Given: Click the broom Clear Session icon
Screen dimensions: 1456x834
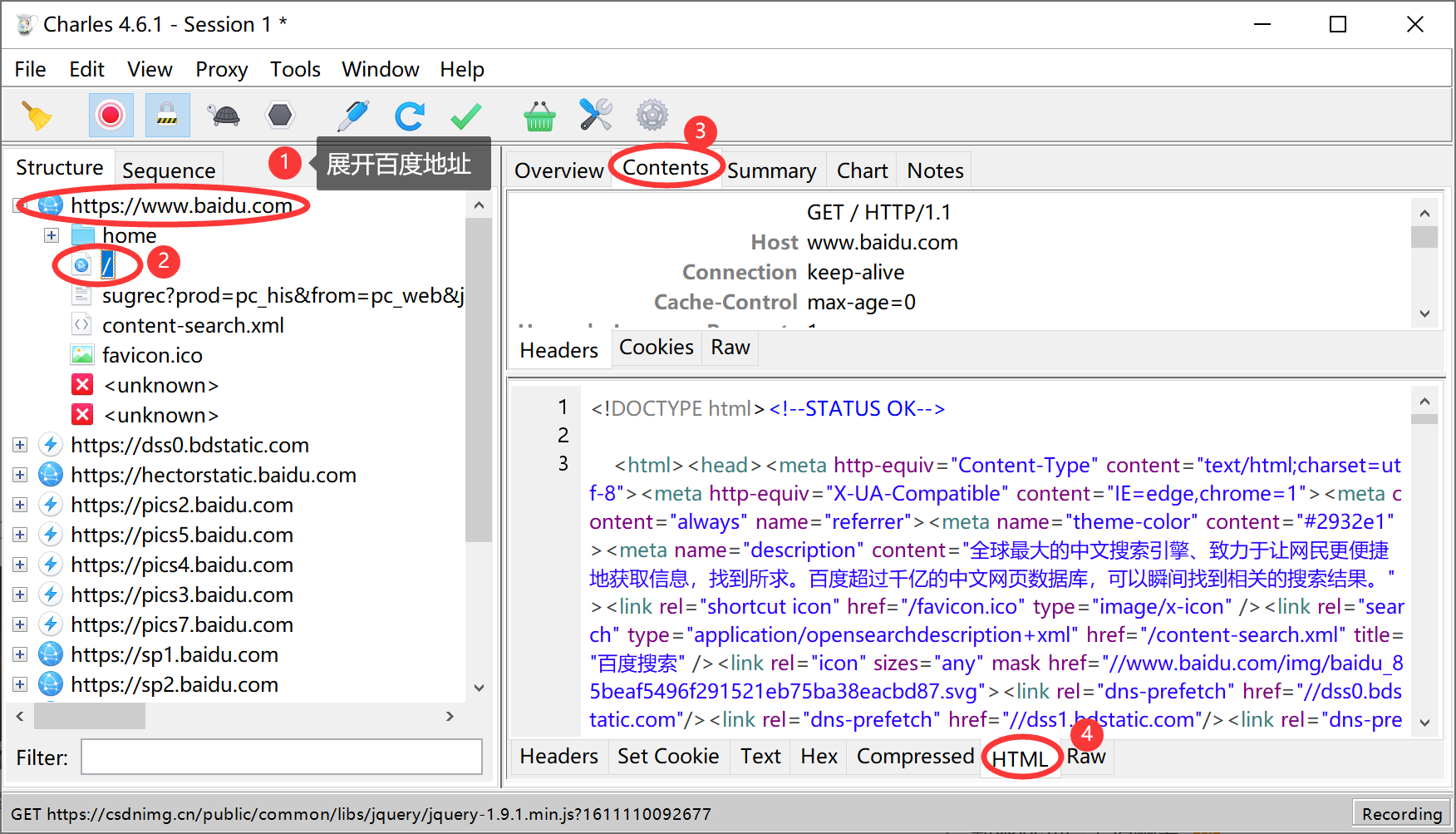Looking at the screenshot, I should [x=36, y=115].
